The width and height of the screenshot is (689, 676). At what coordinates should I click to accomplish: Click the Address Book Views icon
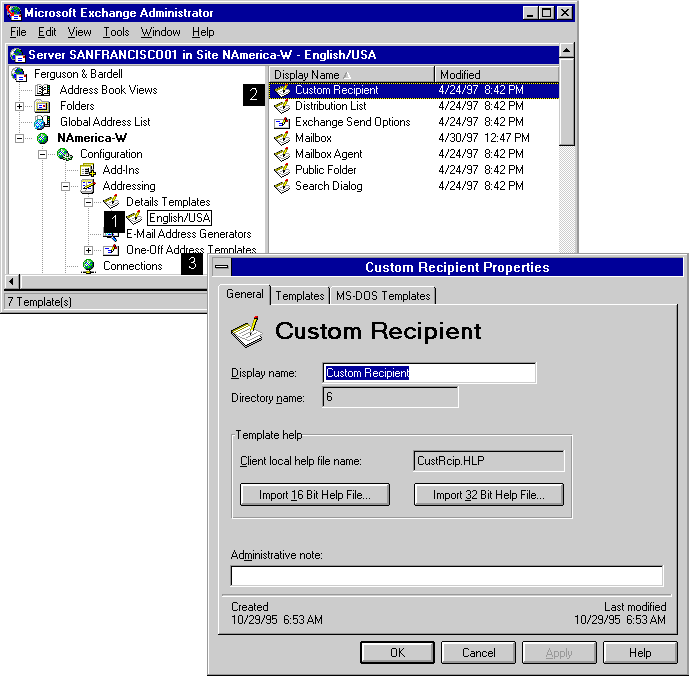coord(43,90)
